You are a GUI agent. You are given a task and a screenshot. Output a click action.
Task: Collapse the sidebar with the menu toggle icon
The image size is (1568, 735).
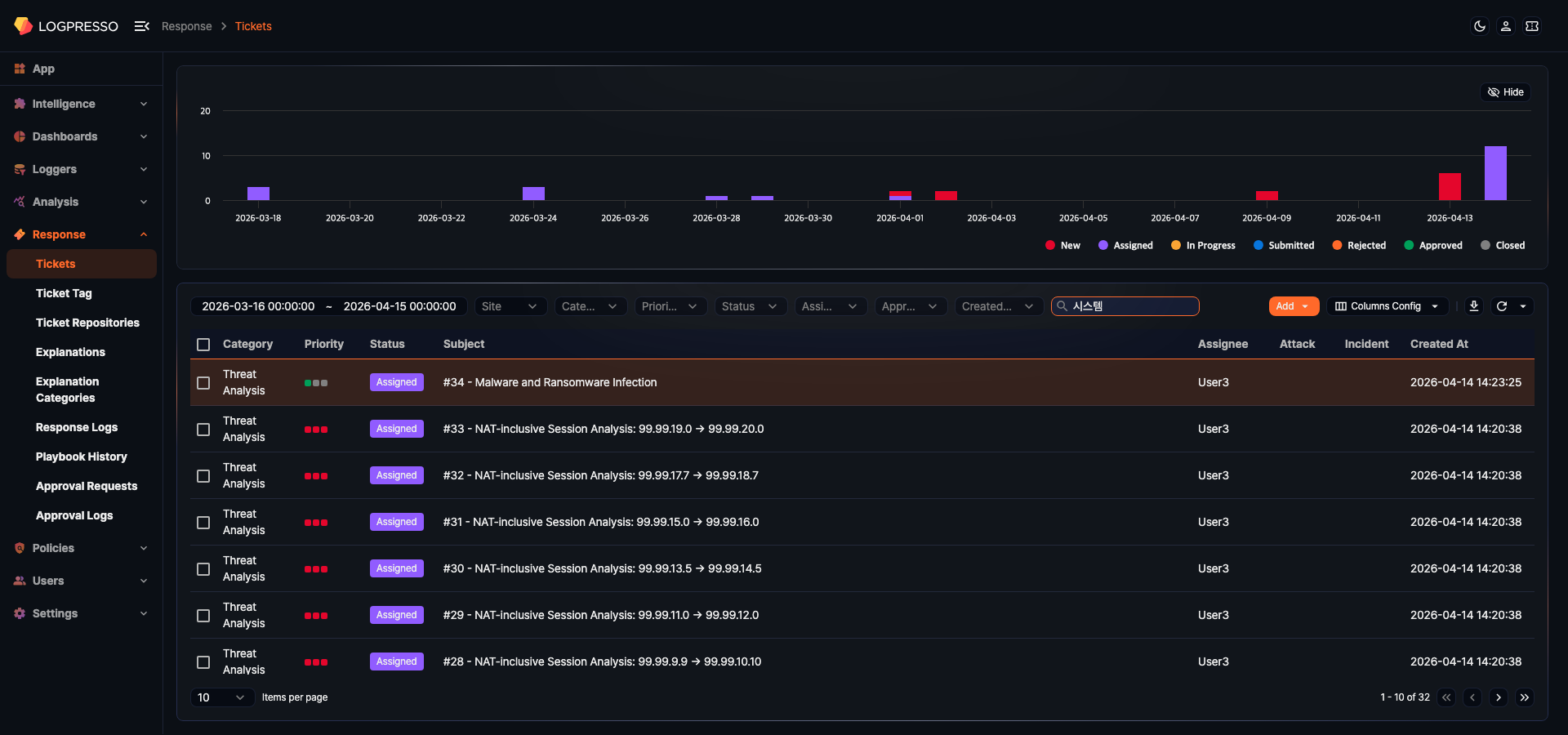pos(142,25)
